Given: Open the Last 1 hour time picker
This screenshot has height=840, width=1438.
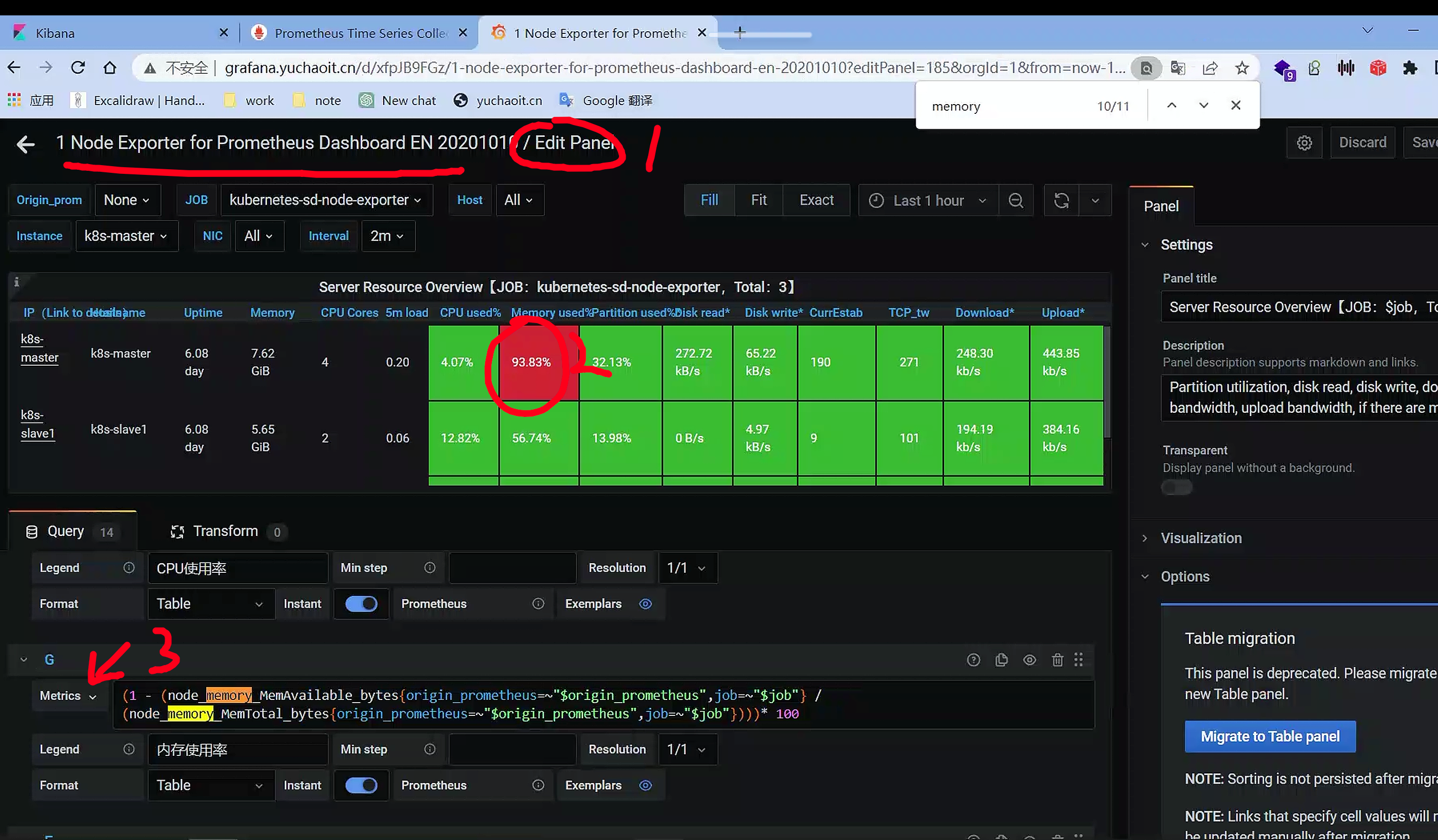Looking at the screenshot, I should click(928, 201).
